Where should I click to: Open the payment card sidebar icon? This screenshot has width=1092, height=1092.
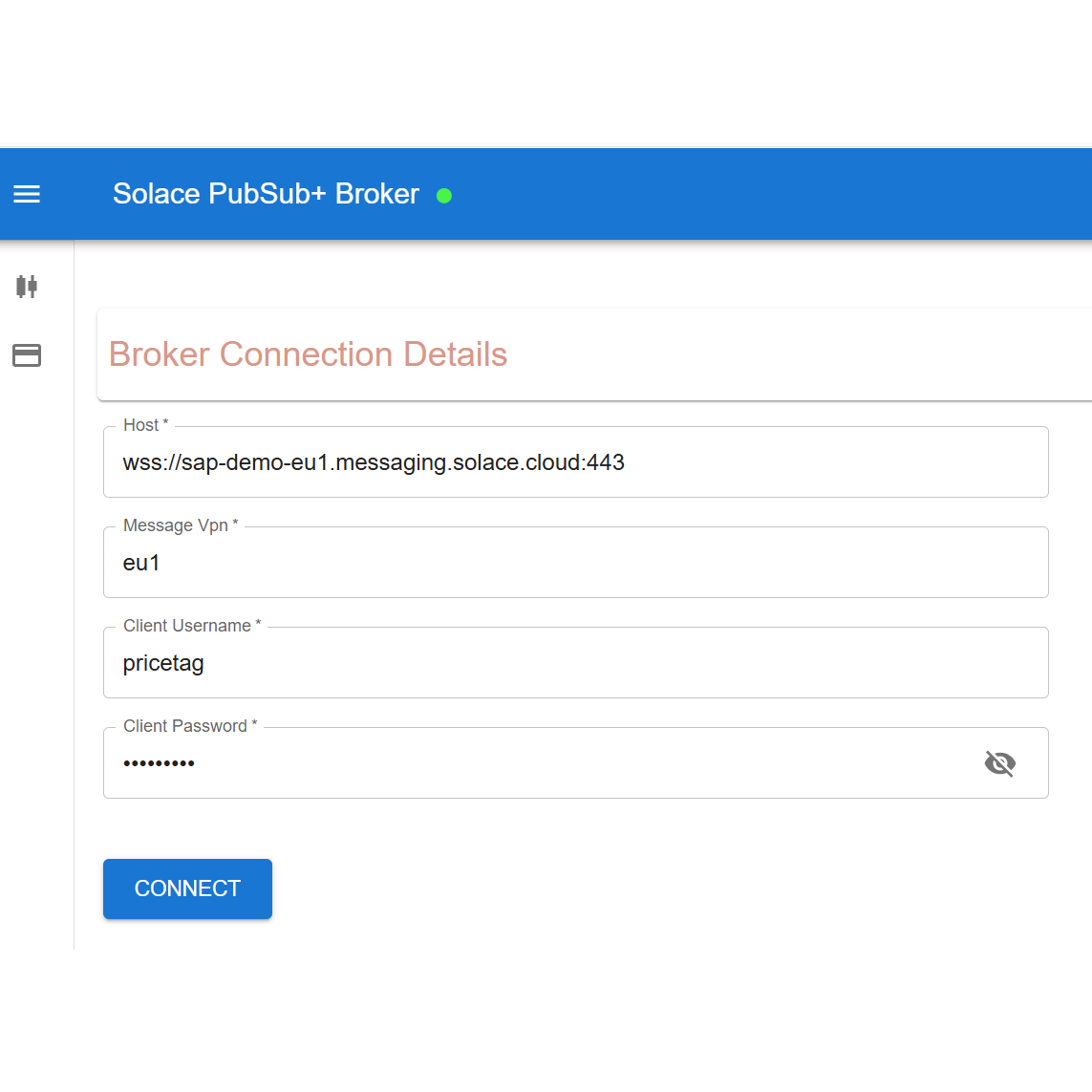27,355
